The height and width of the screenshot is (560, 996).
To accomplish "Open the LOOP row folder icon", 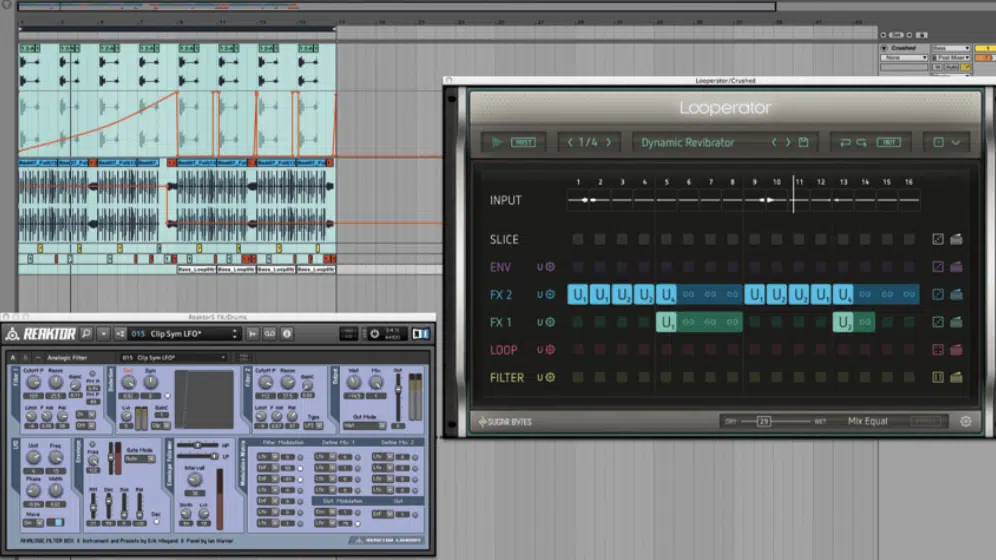I will pos(956,349).
